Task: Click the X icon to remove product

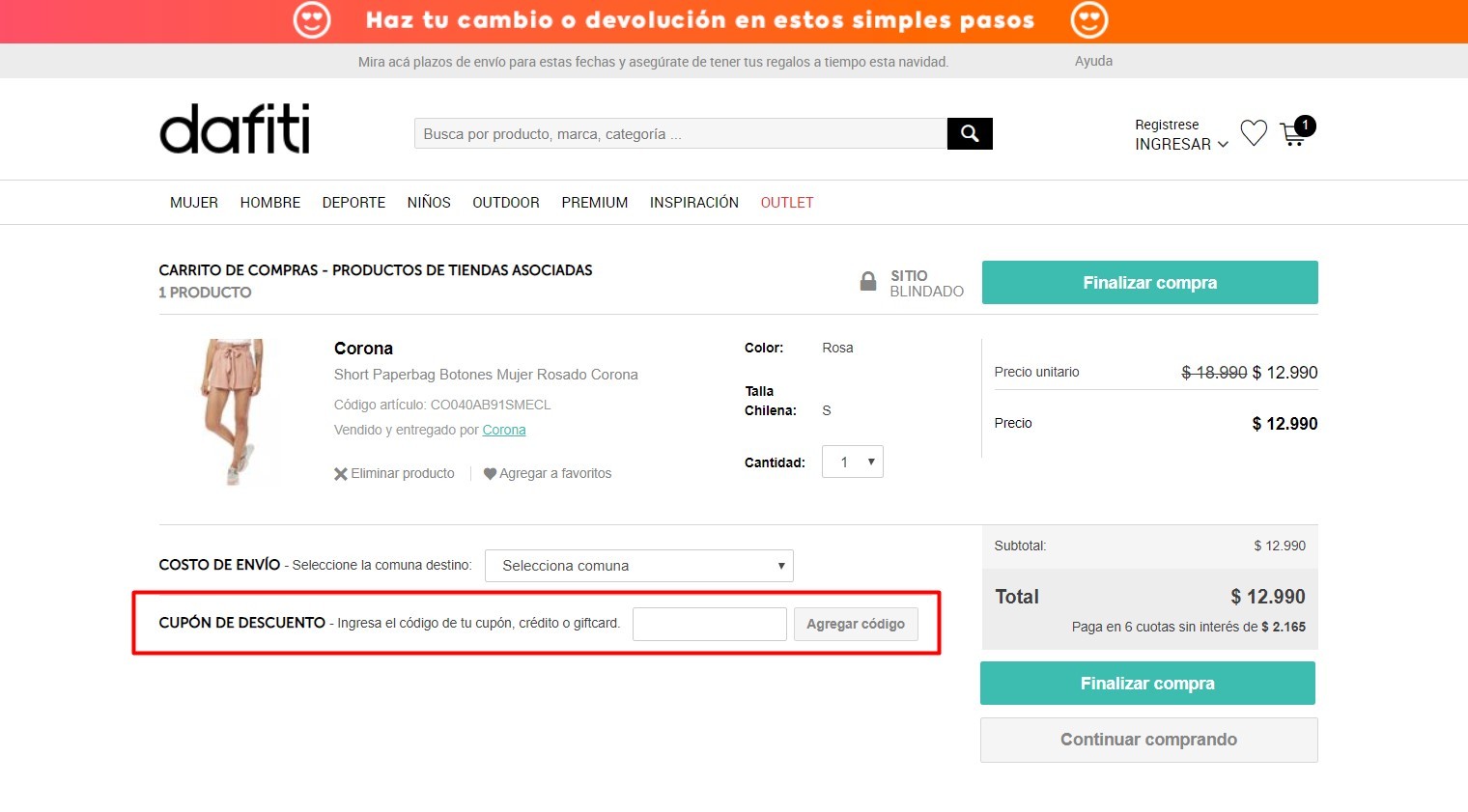Action: click(x=341, y=474)
